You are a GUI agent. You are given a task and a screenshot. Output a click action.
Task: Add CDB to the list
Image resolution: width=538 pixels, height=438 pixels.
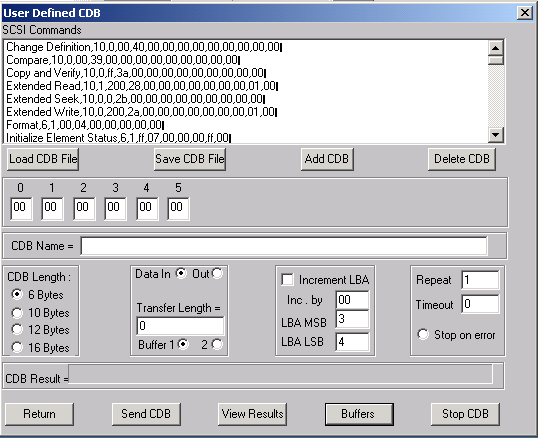coord(327,159)
